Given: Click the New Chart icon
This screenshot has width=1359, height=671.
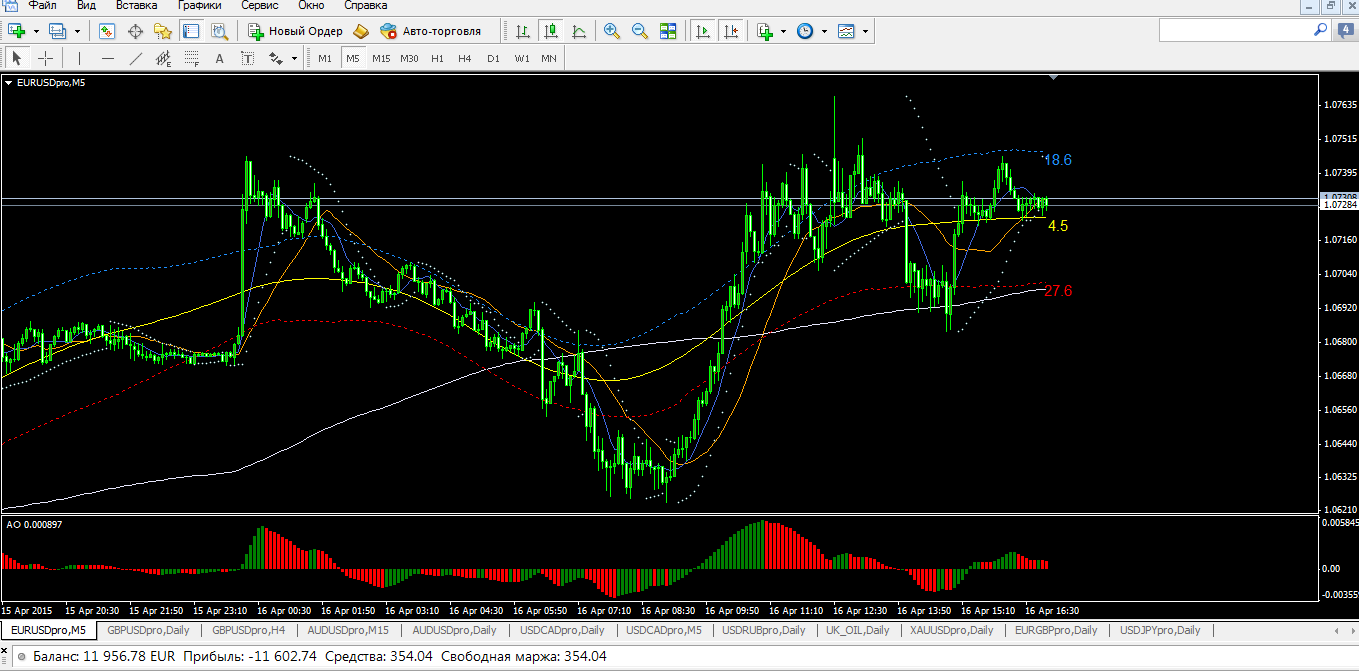Looking at the screenshot, I should (x=17, y=31).
